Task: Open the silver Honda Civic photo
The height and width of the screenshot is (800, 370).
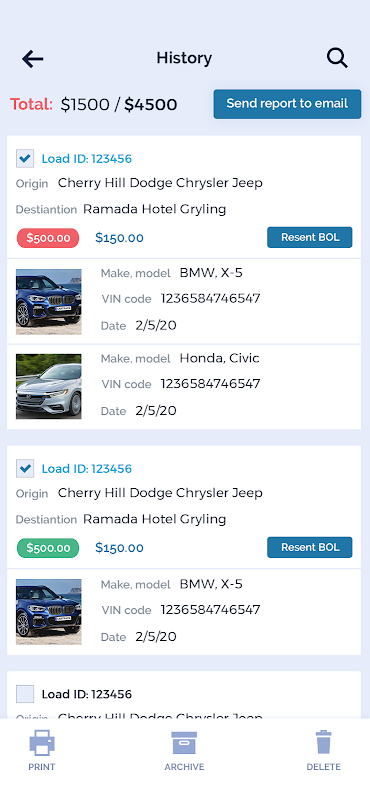Action: 48,387
